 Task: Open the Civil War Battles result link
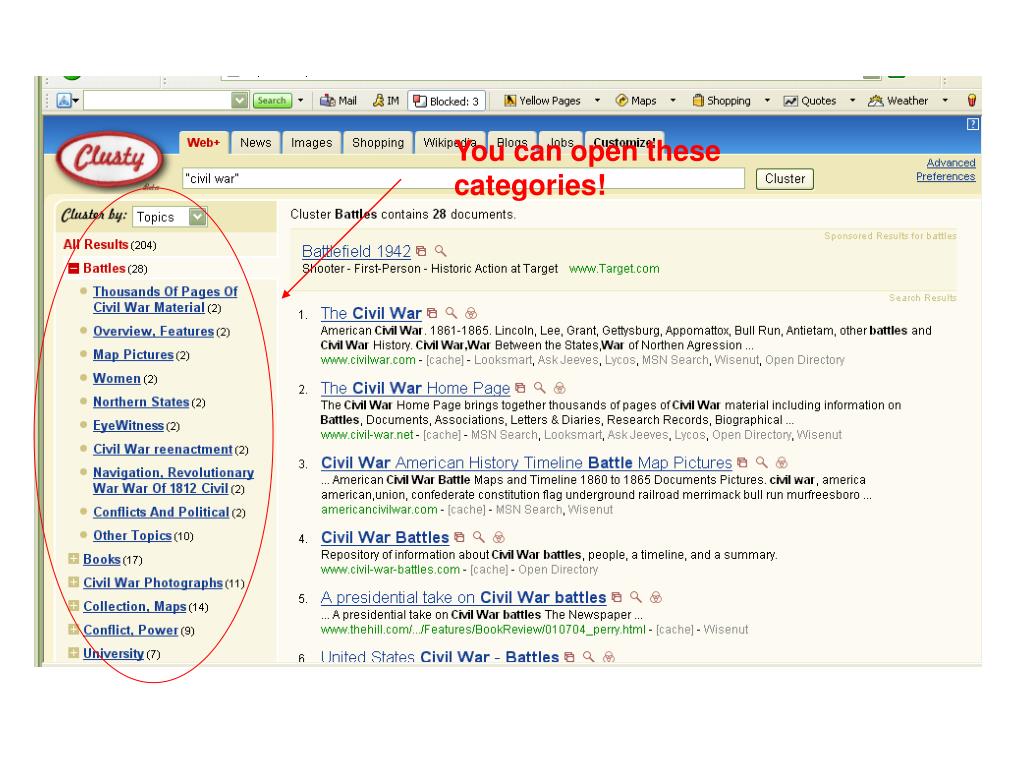point(385,537)
